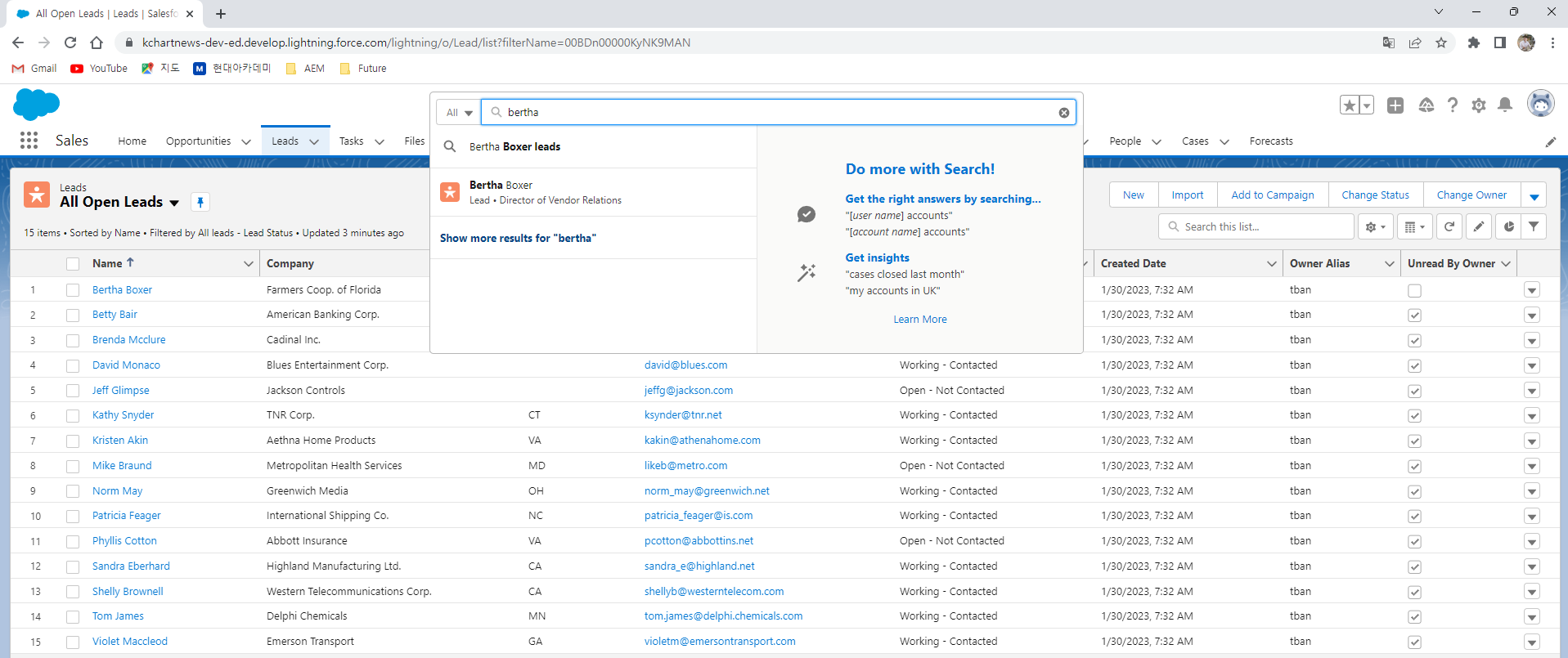Click the Import button
The width and height of the screenshot is (1568, 658).
tap(1187, 195)
